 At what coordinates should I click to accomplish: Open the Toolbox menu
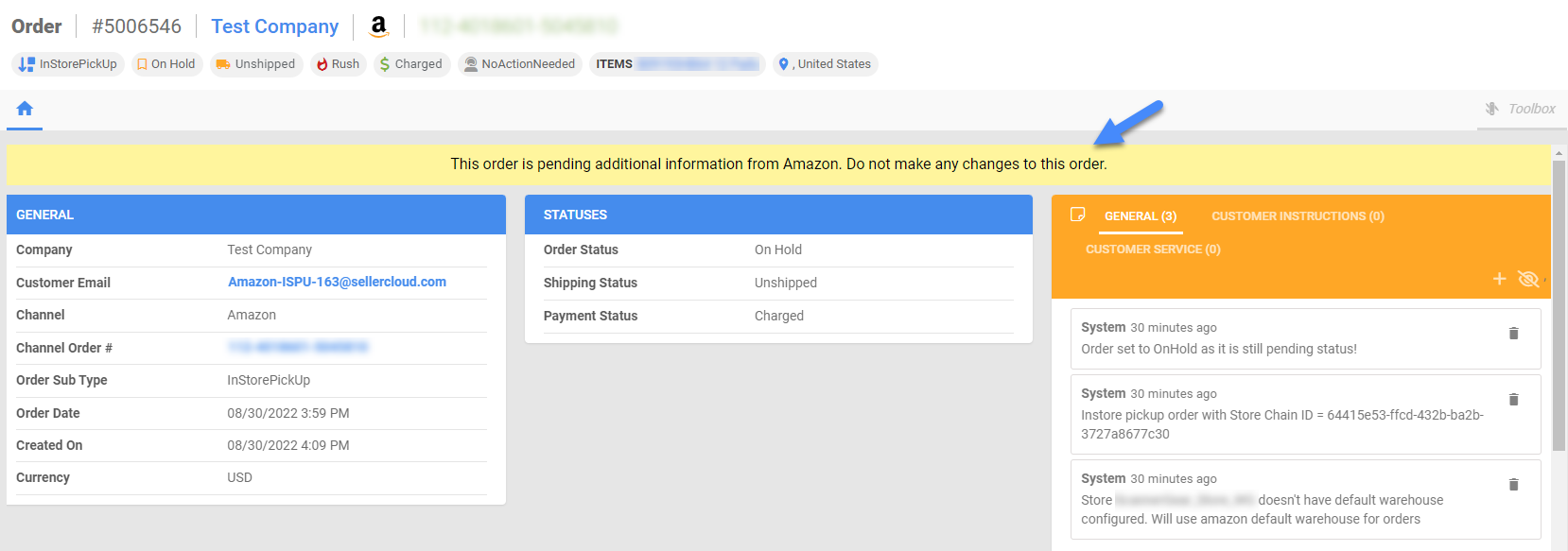pos(1520,109)
